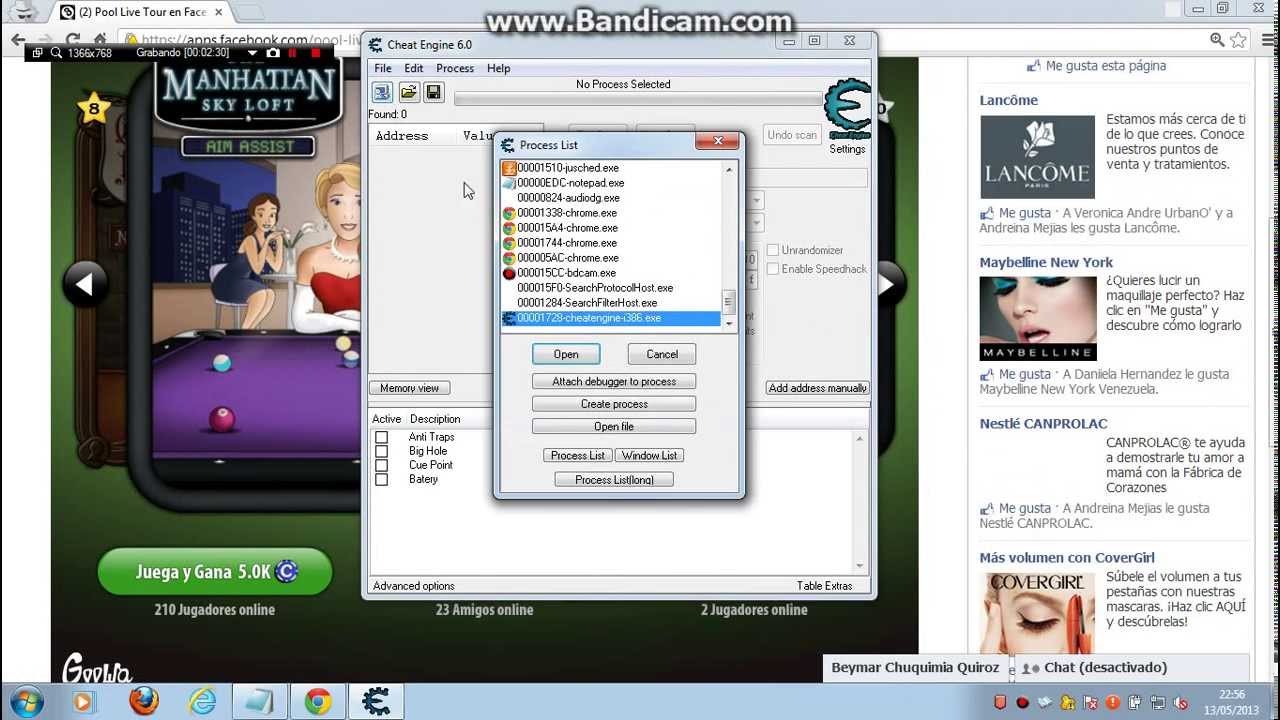Open the Windows Start menu
This screenshot has width=1280, height=720.
click(28, 701)
